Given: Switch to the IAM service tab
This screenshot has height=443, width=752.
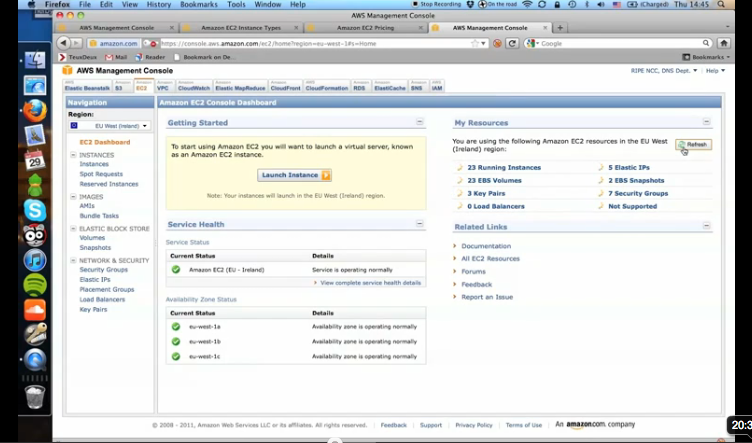Looking at the screenshot, I should [436, 86].
